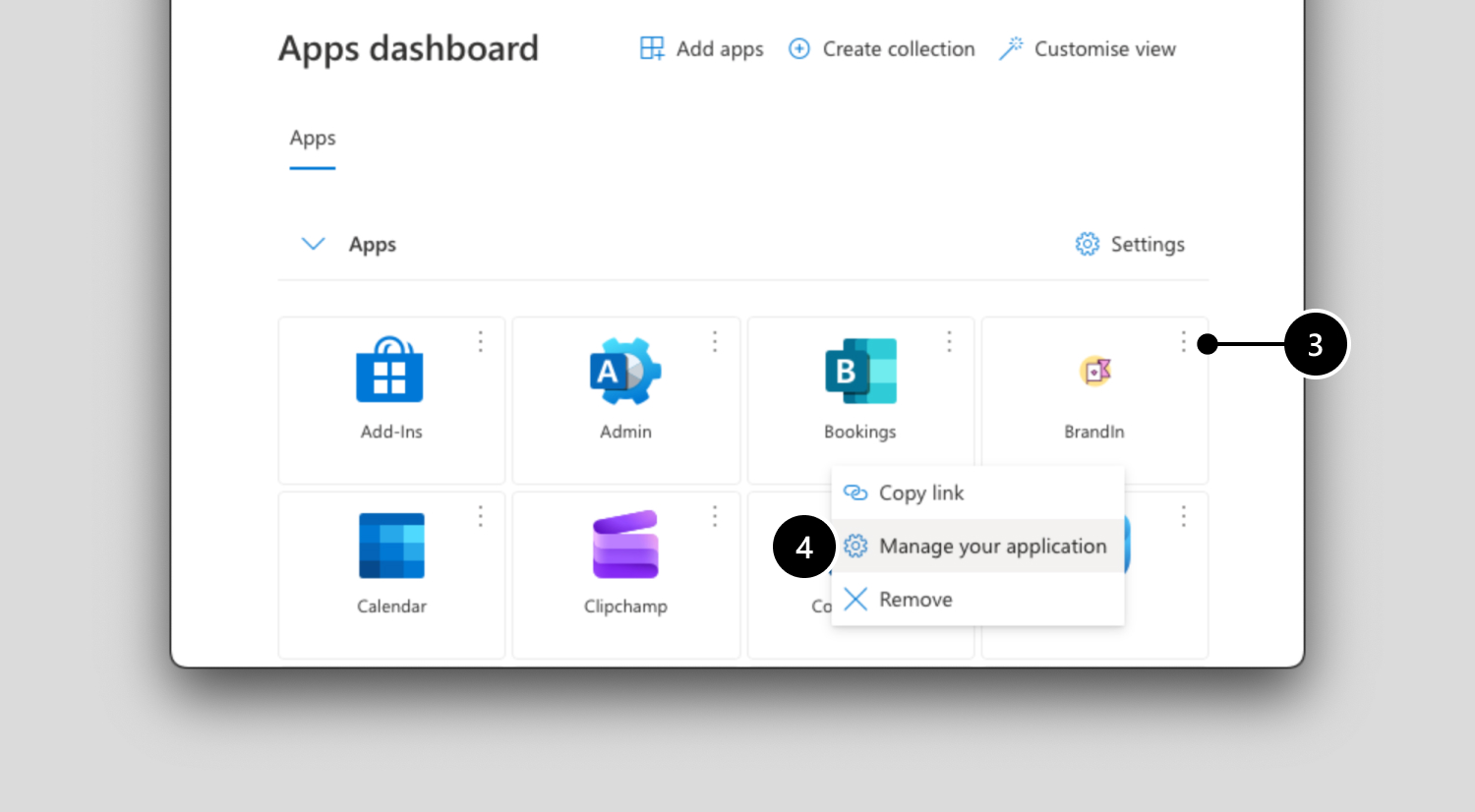The image size is (1475, 812).
Task: Open the Apps section Settings
Action: pos(1130,244)
